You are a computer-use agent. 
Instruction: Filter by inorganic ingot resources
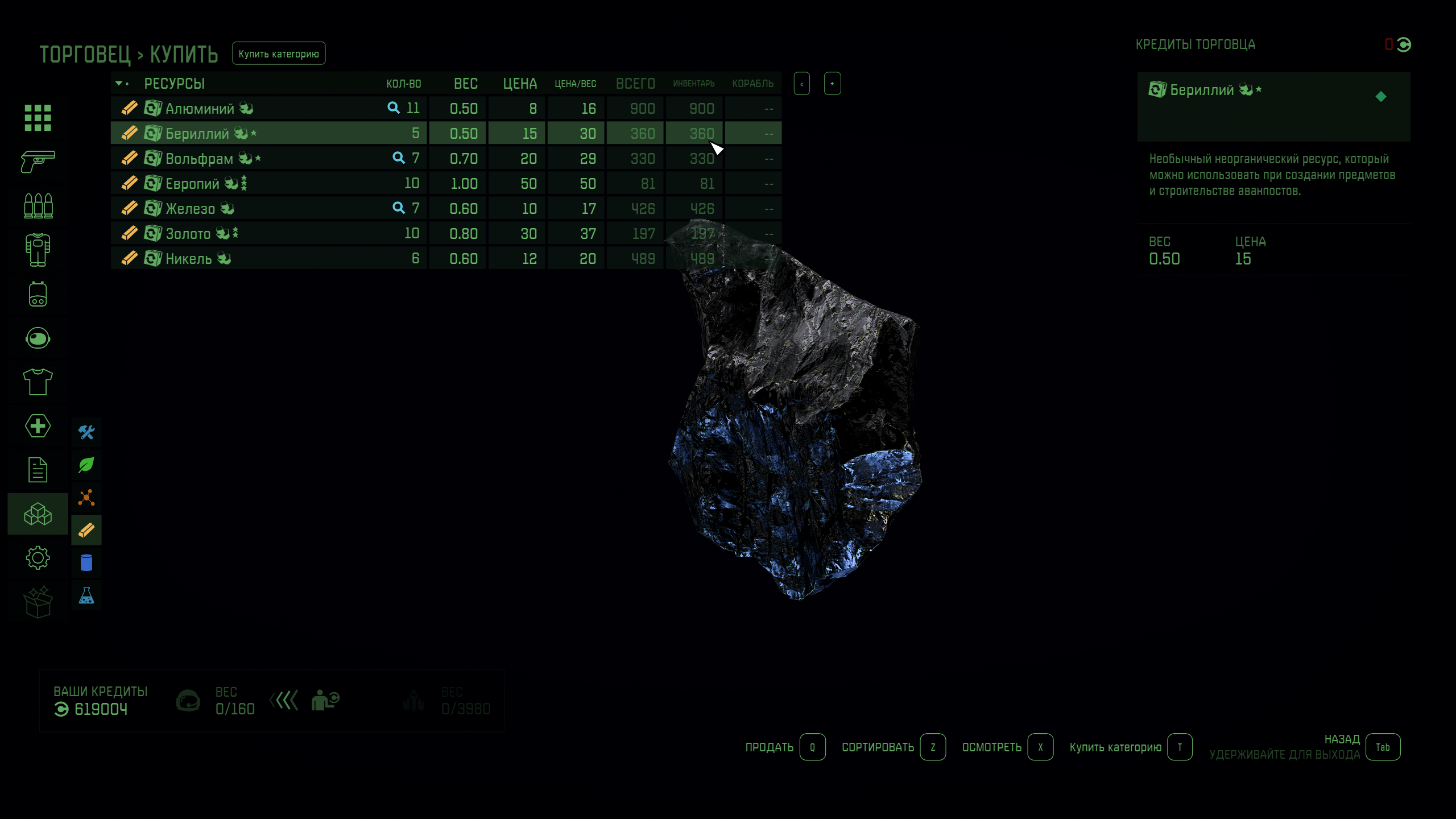click(x=86, y=531)
